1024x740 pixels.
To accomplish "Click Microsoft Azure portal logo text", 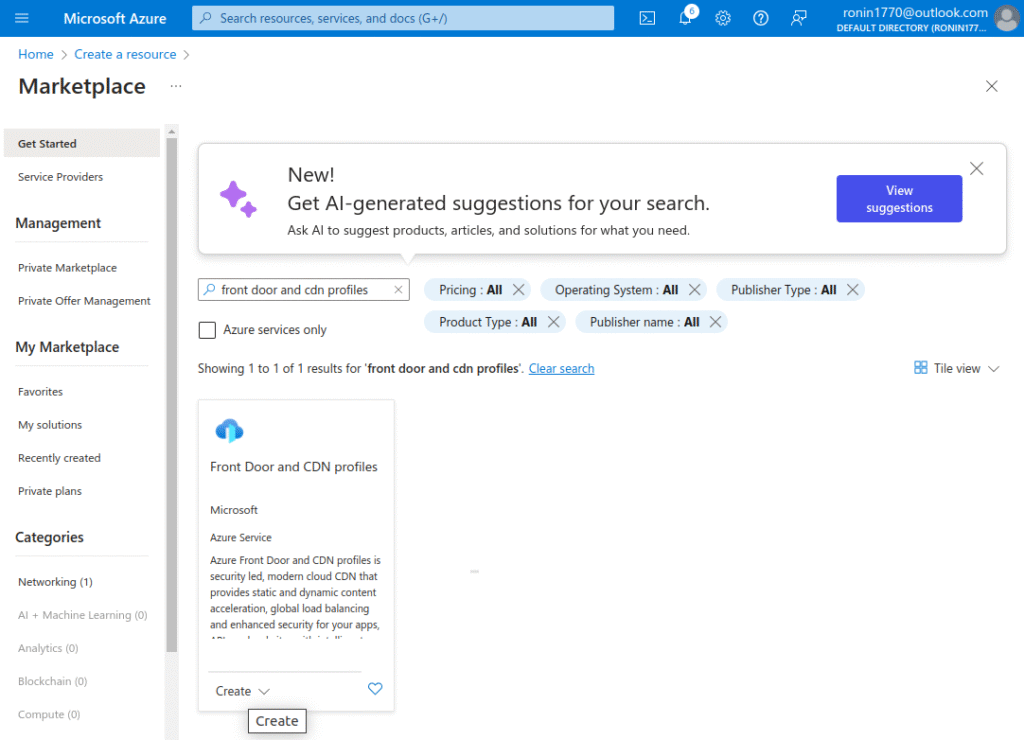I will click(x=115, y=18).
